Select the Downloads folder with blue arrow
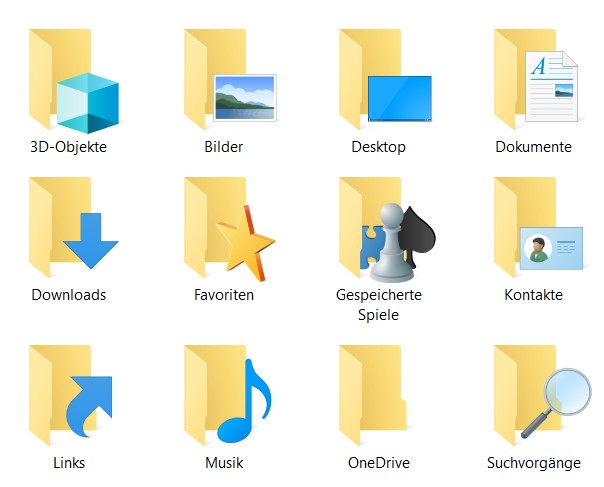This screenshot has width=604, height=487. tap(72, 228)
